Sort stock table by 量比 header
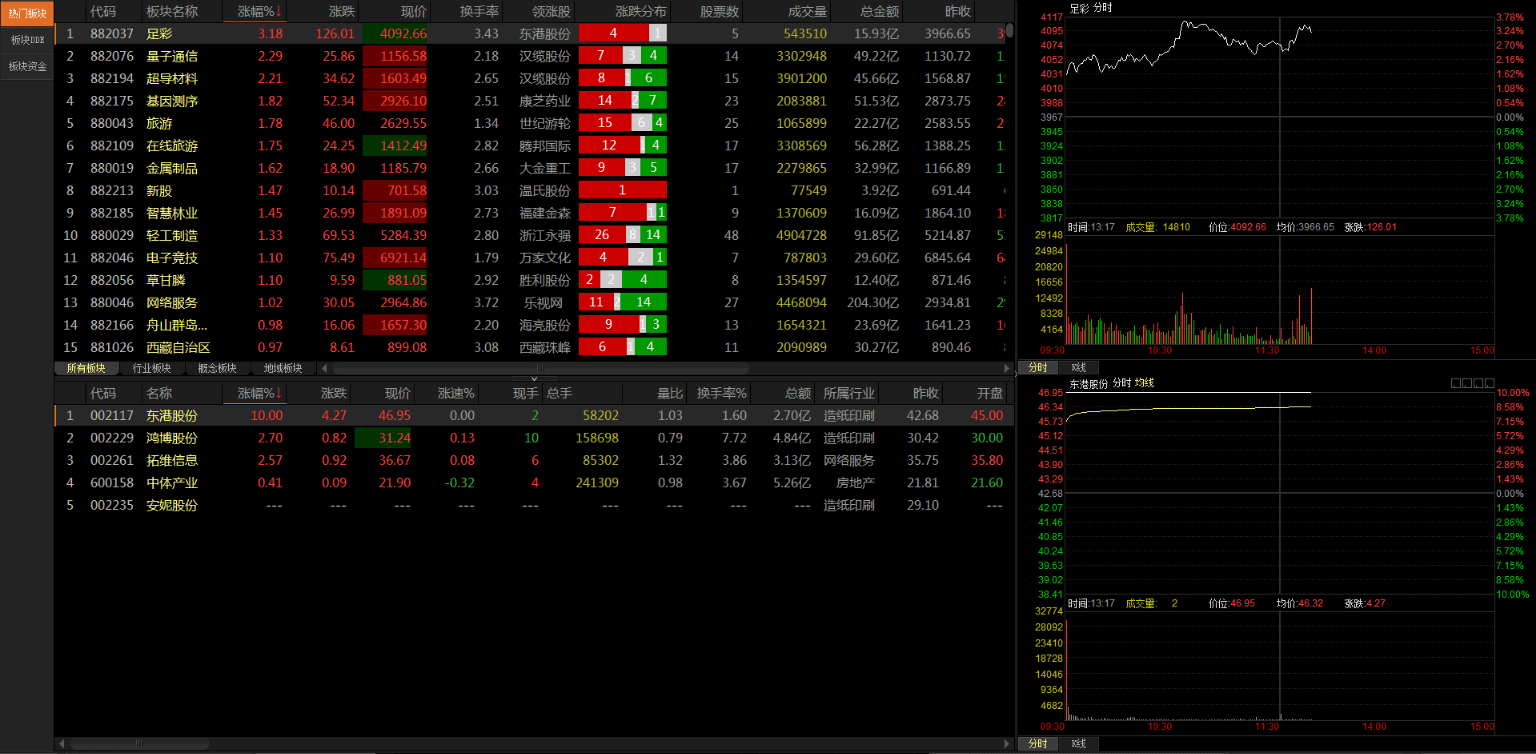 (656, 393)
